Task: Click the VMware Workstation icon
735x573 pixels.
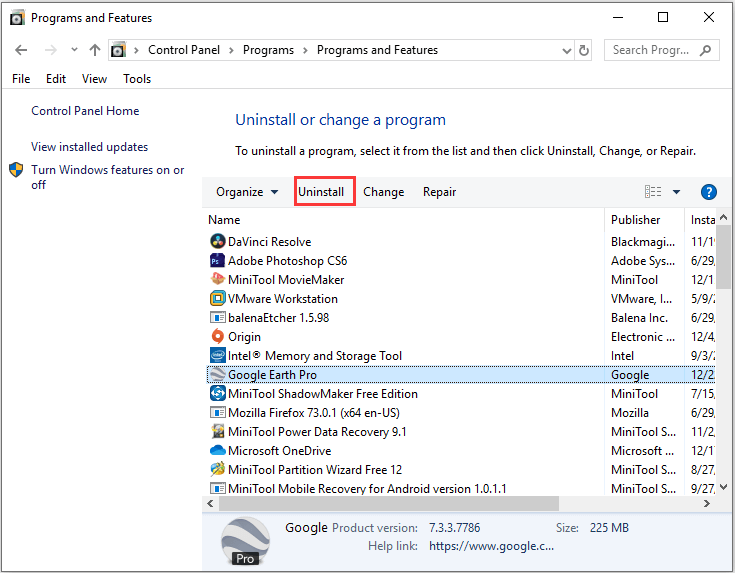Action: [218, 299]
